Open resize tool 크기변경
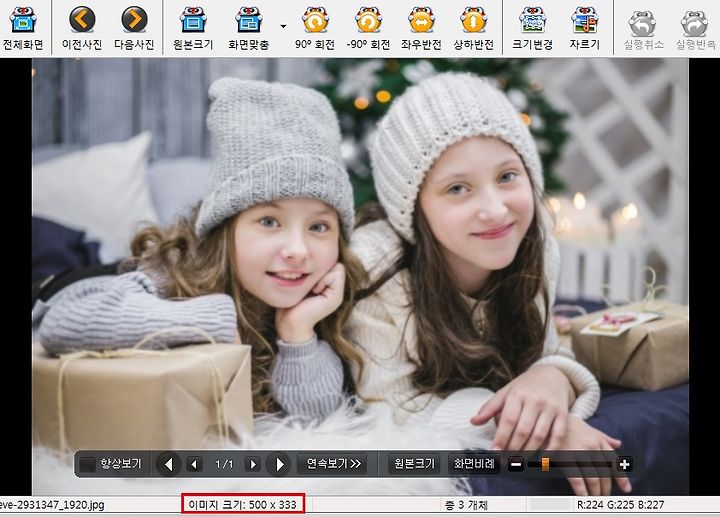 (x=532, y=28)
